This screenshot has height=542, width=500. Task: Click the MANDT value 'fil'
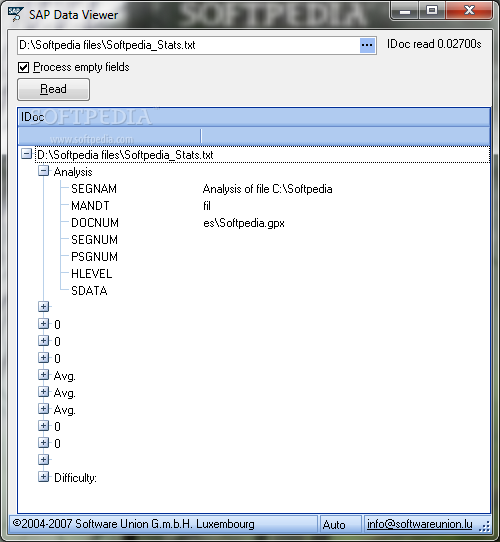tap(206, 206)
